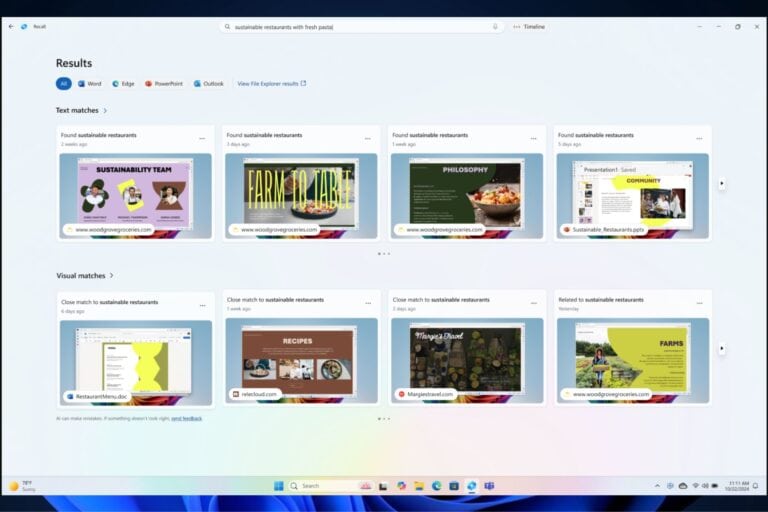
Task: Filter results by PowerPoint
Action: tap(164, 84)
